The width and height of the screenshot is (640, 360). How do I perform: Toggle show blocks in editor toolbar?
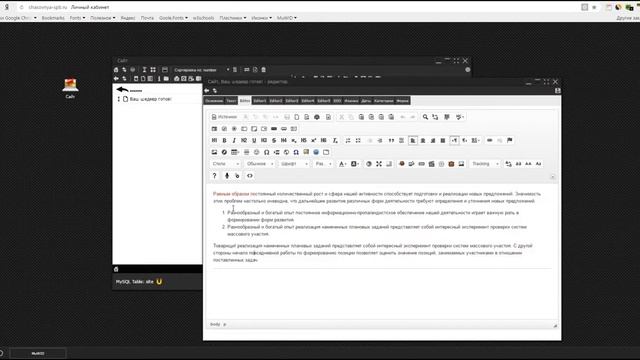click(389, 164)
